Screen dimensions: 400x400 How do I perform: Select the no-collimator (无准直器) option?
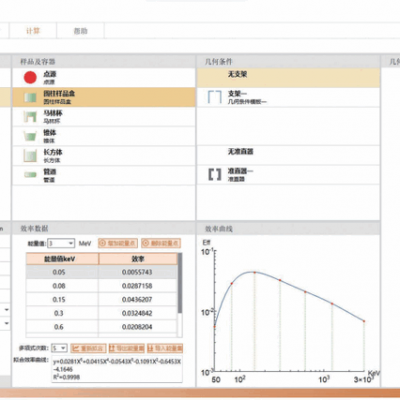click(x=288, y=155)
